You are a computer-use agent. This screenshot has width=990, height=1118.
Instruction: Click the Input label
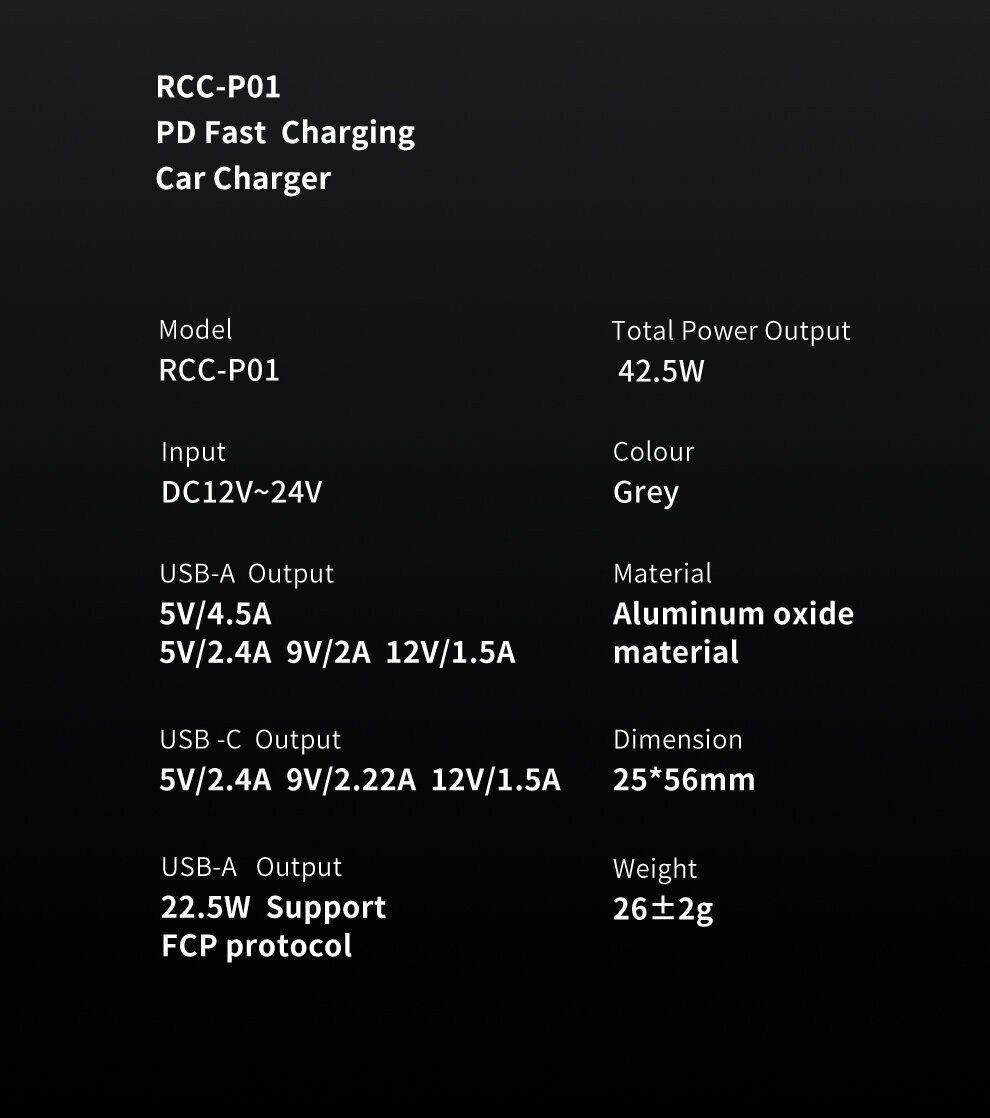(x=193, y=452)
